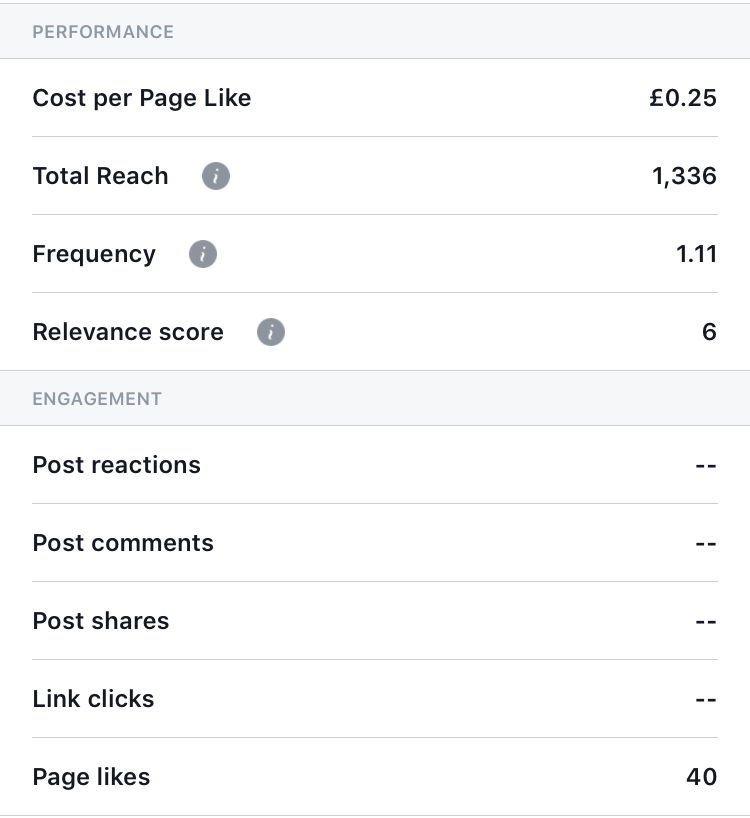Tap the Relevance score info icon
This screenshot has width=750, height=818.
coord(271,332)
